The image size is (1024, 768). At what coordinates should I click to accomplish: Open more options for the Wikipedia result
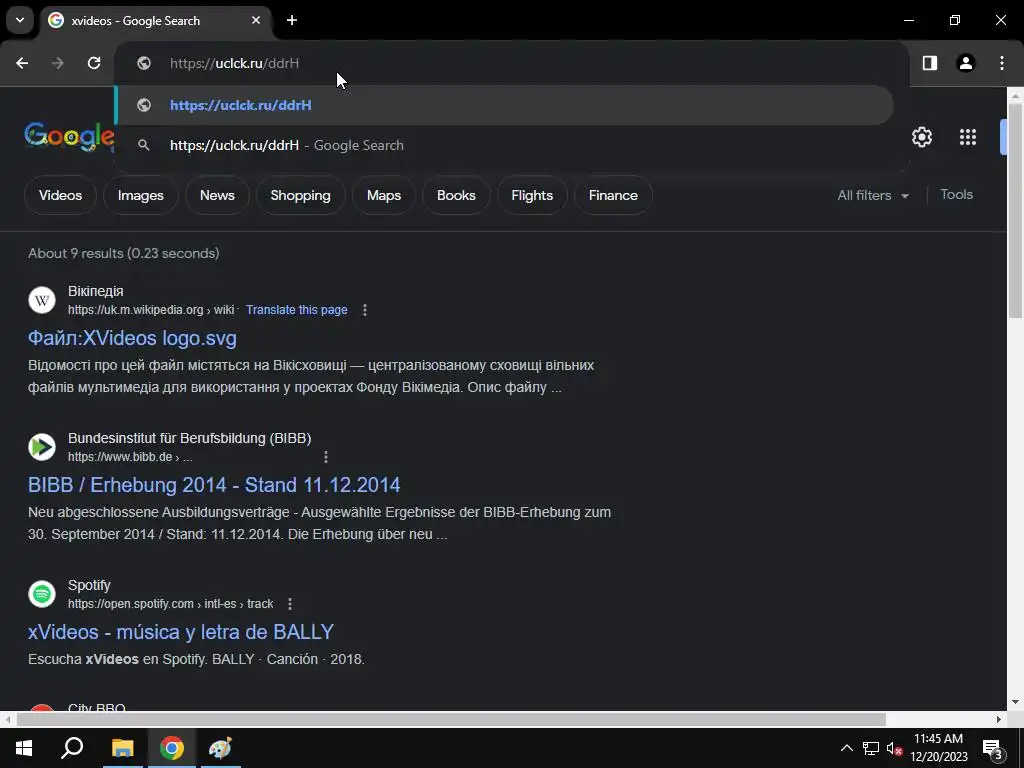coord(364,310)
